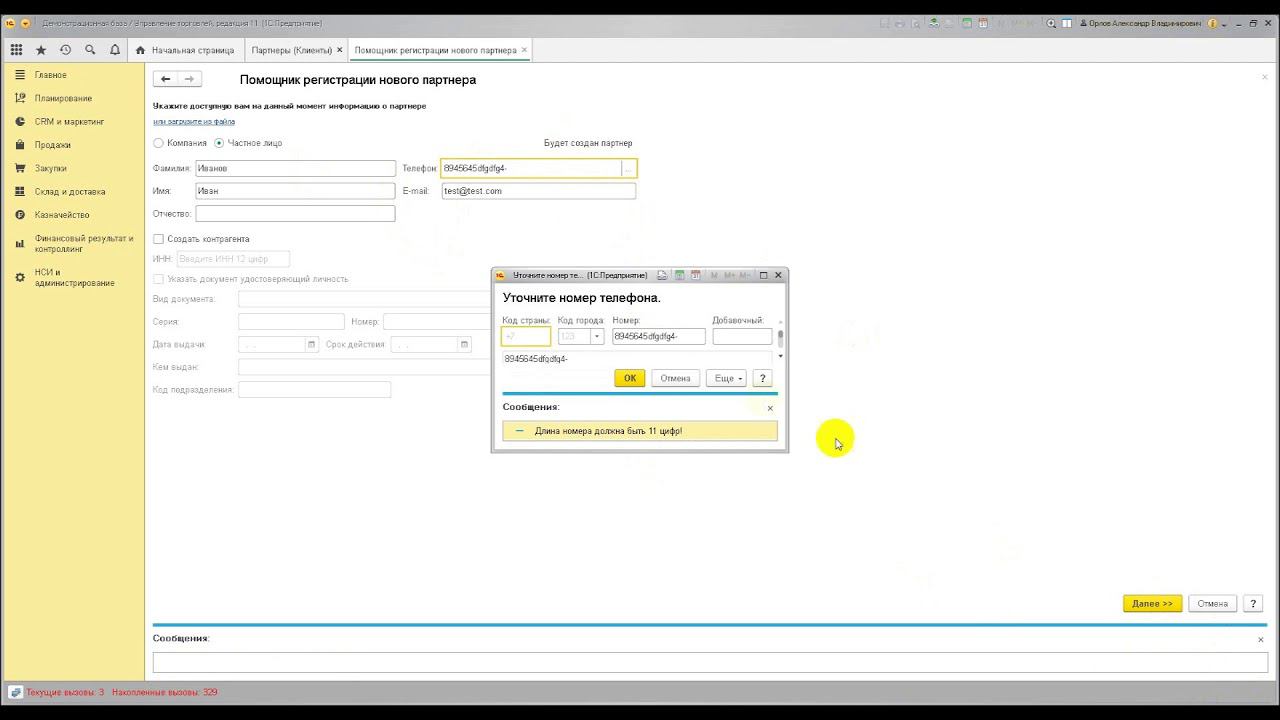Click the Имя input field
Viewport: 1280px width, 720px height.
pyautogui.click(x=295, y=191)
